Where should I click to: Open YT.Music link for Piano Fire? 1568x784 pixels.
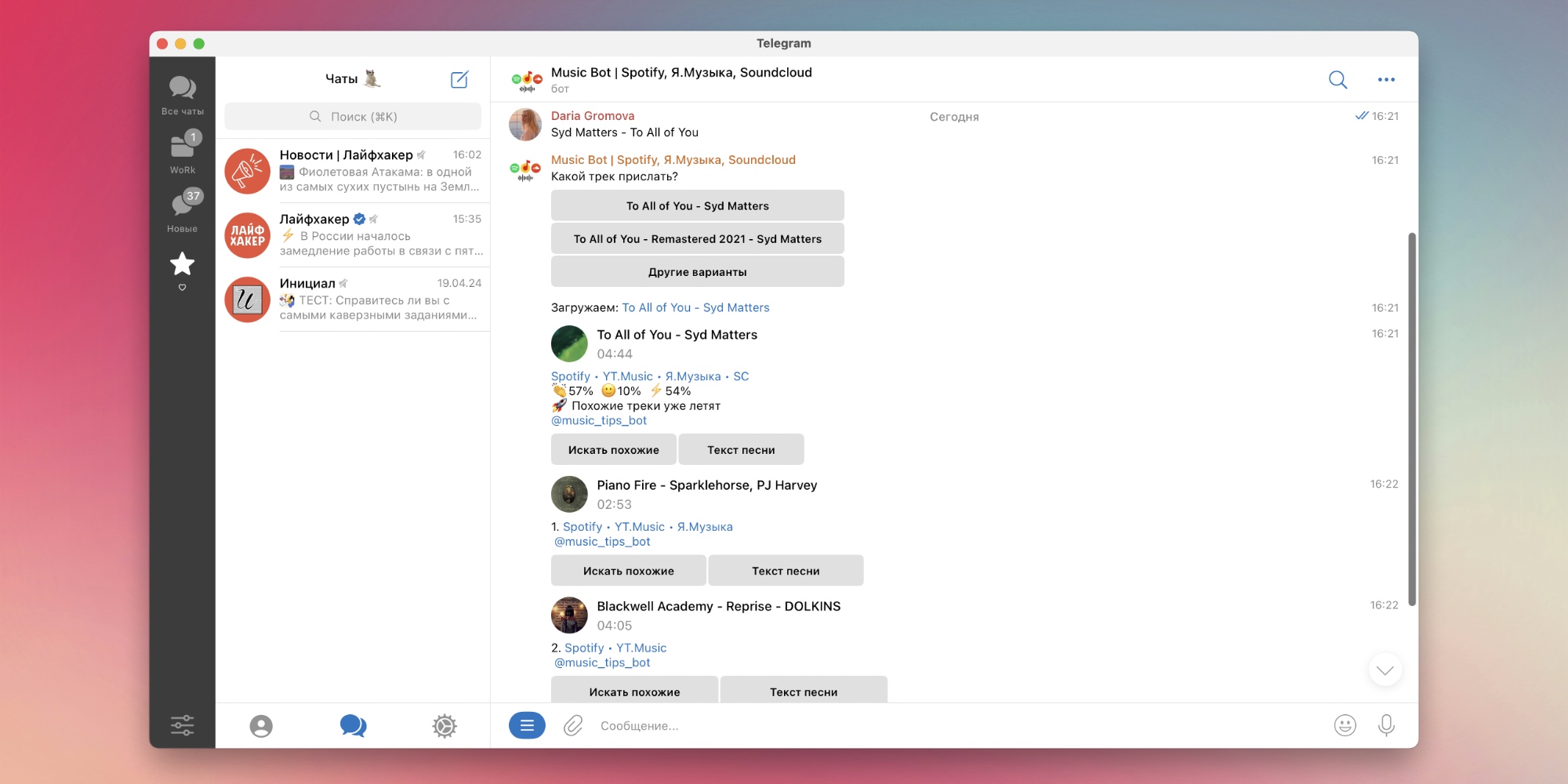point(640,527)
